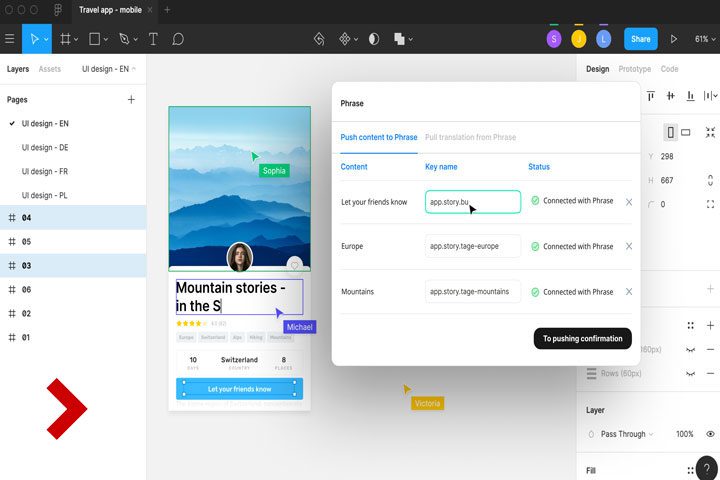Select the Text tool

pyautogui.click(x=153, y=39)
